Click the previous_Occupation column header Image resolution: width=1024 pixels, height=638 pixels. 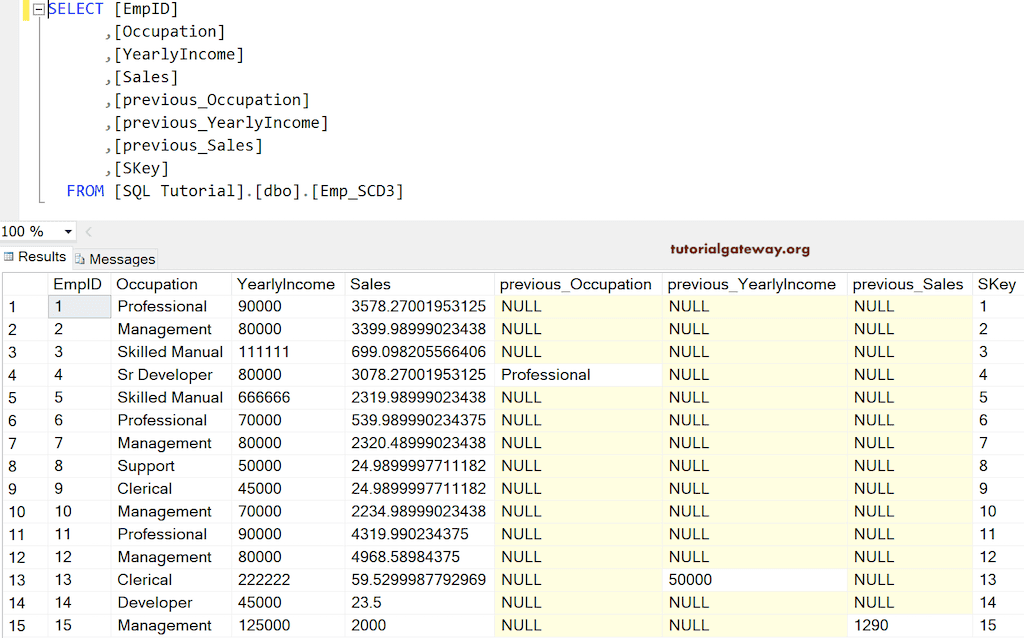click(576, 284)
